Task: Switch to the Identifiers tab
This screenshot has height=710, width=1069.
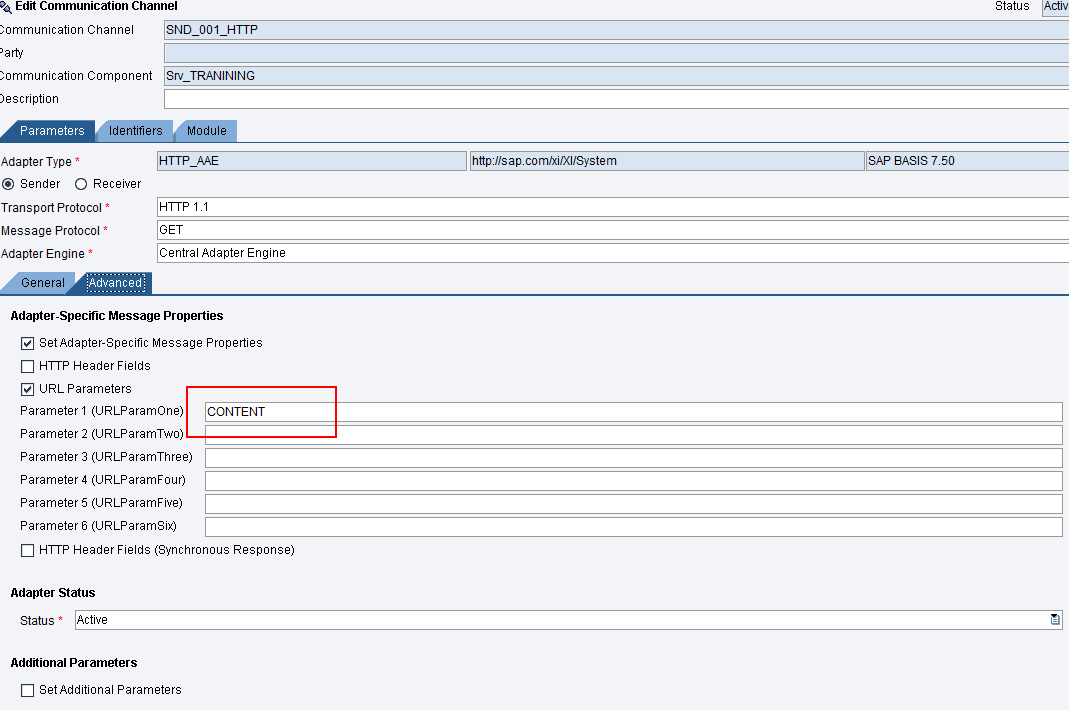Action: pyautogui.click(x=135, y=130)
